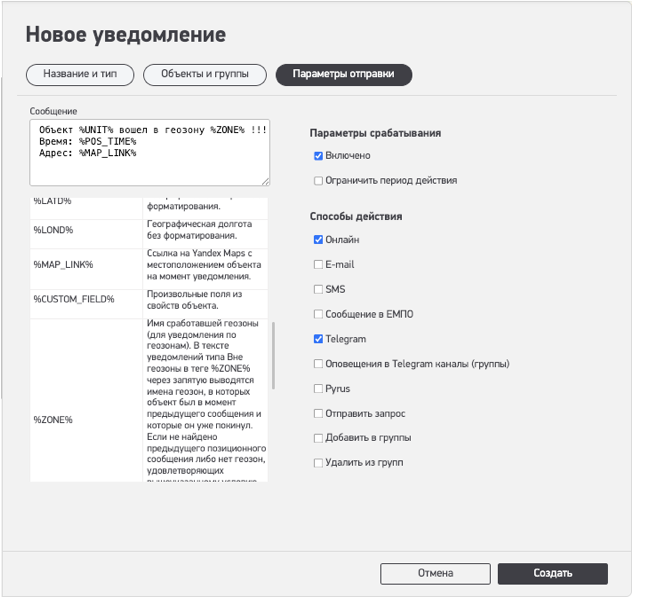Check Удалить из групп option
This screenshot has height=597, width=646.
(318, 463)
